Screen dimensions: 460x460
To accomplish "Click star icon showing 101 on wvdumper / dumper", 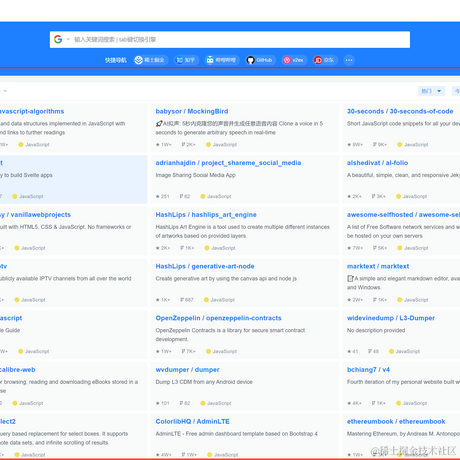I will pyautogui.click(x=157, y=403).
